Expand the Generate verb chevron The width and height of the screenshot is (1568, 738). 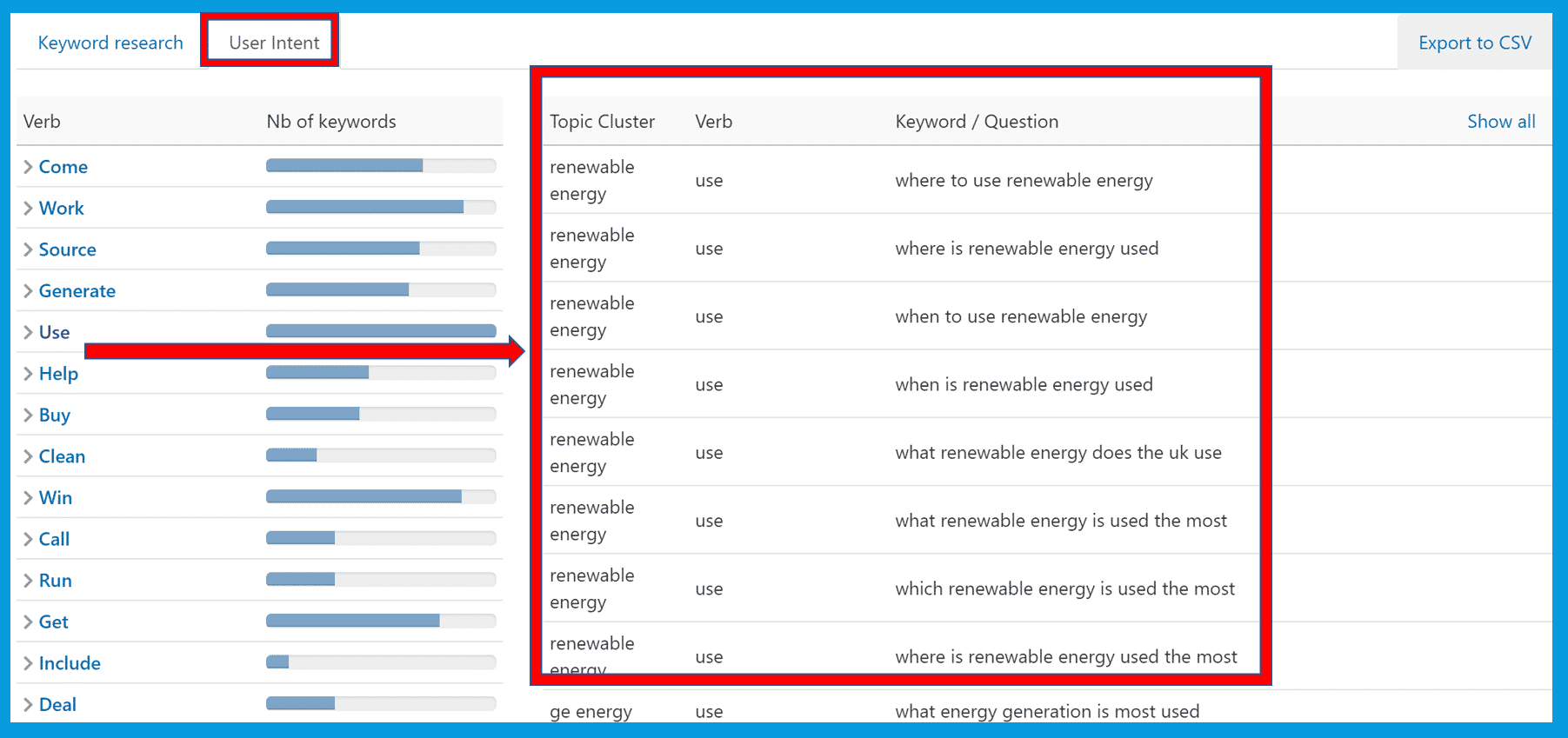(x=28, y=291)
